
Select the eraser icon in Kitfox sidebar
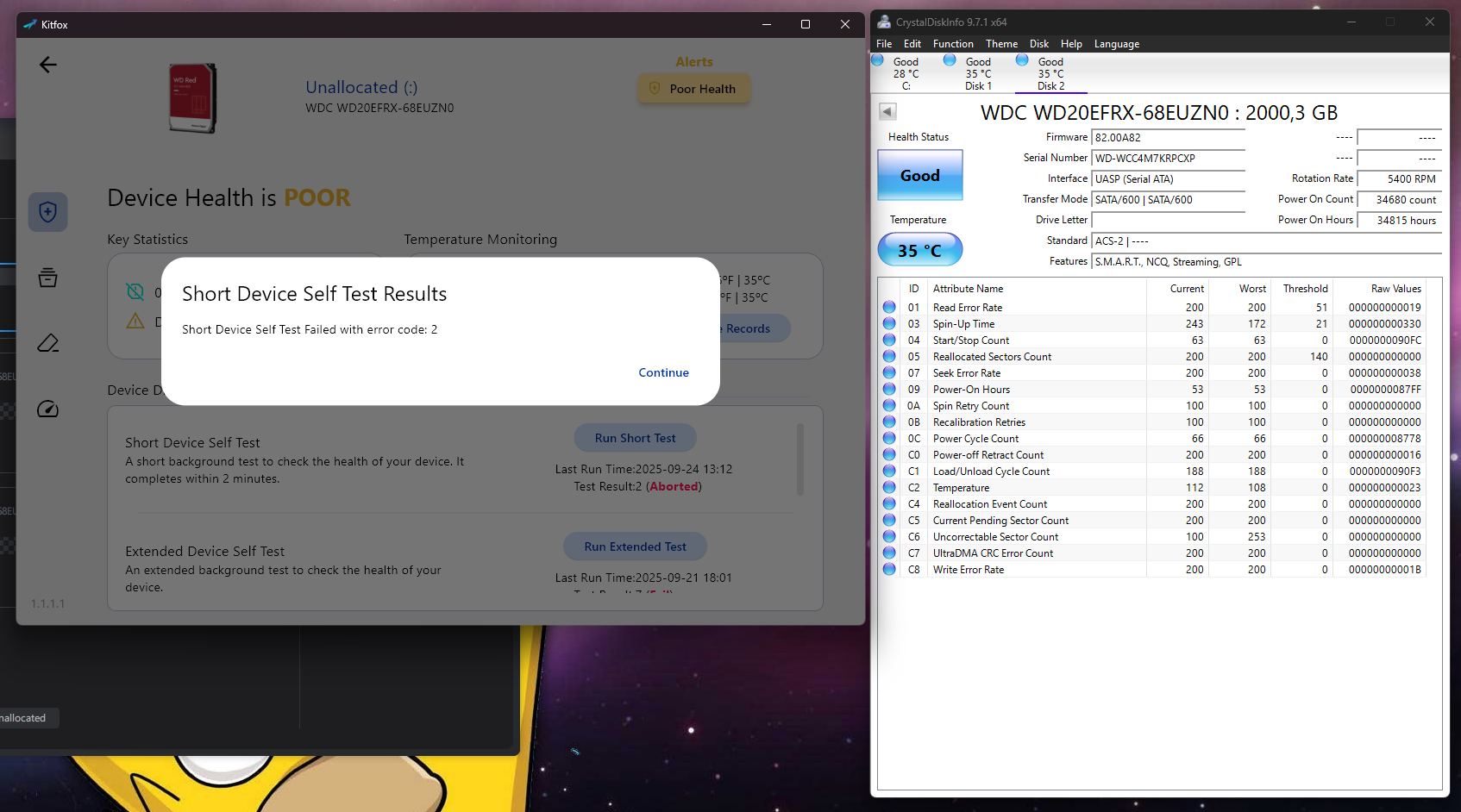[48, 343]
